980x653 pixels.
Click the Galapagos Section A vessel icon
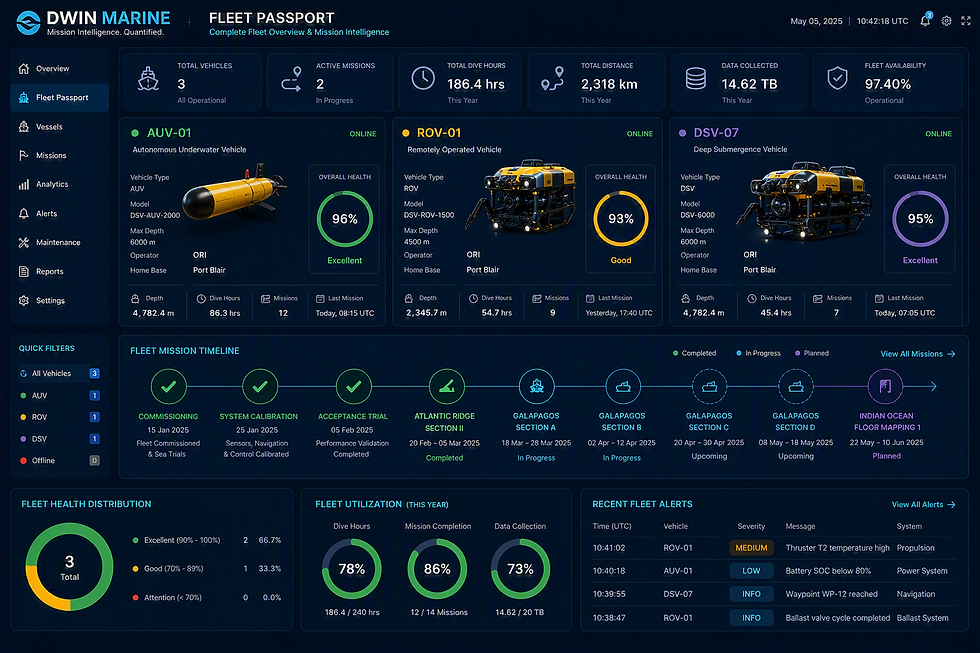(537, 387)
